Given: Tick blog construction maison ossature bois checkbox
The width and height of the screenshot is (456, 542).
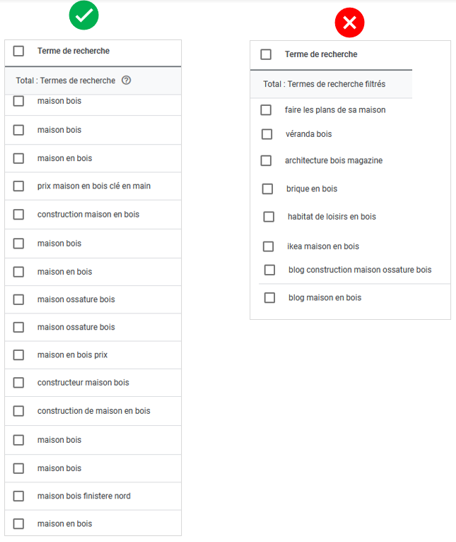Looking at the screenshot, I should 270,270.
